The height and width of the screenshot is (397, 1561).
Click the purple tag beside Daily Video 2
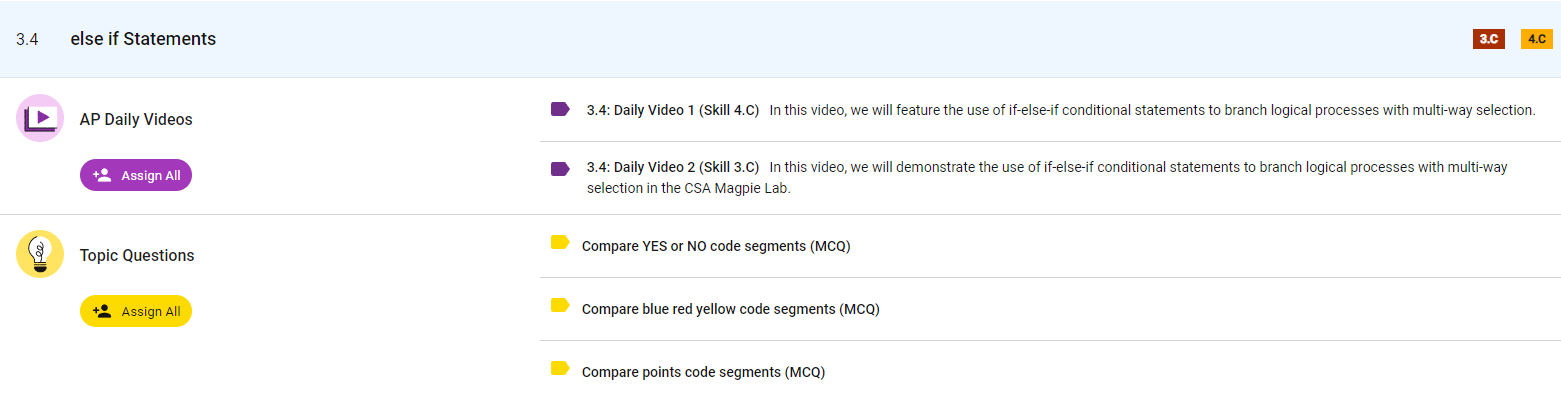point(560,169)
